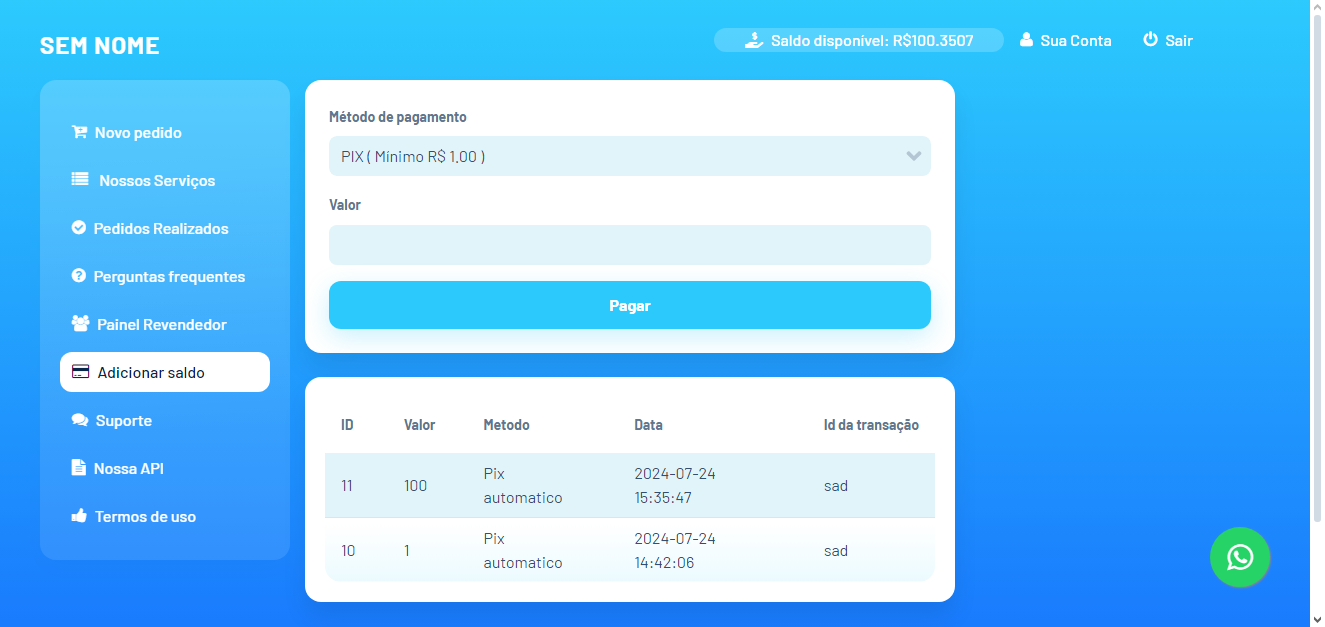Click the chat bubbles icon beside Suporte

(x=80, y=420)
